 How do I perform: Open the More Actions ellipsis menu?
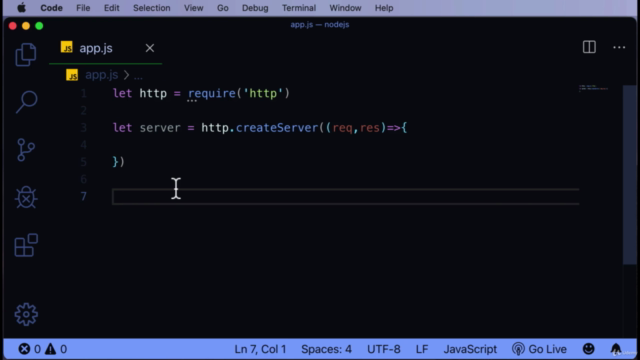[619, 47]
